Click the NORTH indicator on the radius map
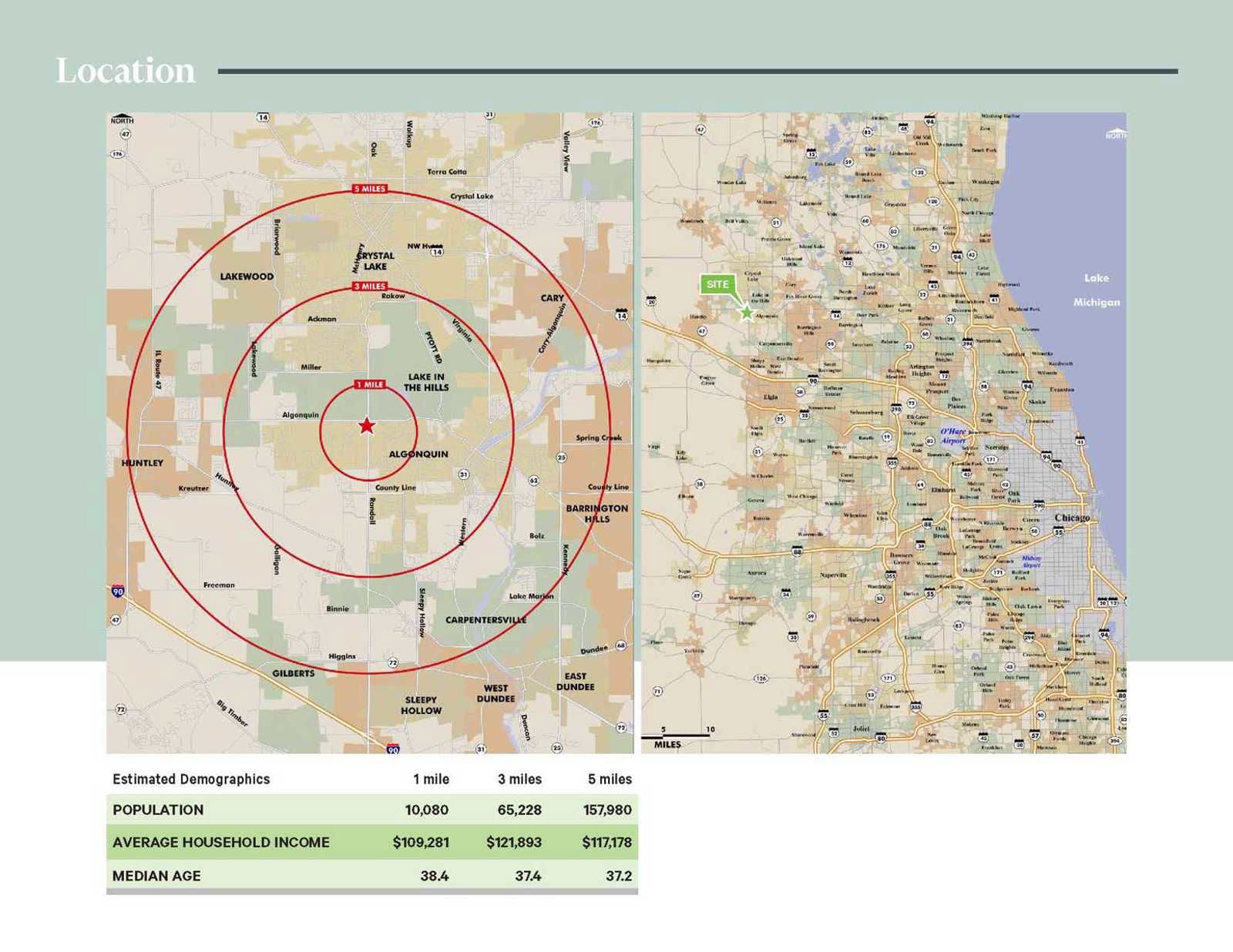Viewport: 1233px width, 952px height. [x=122, y=121]
